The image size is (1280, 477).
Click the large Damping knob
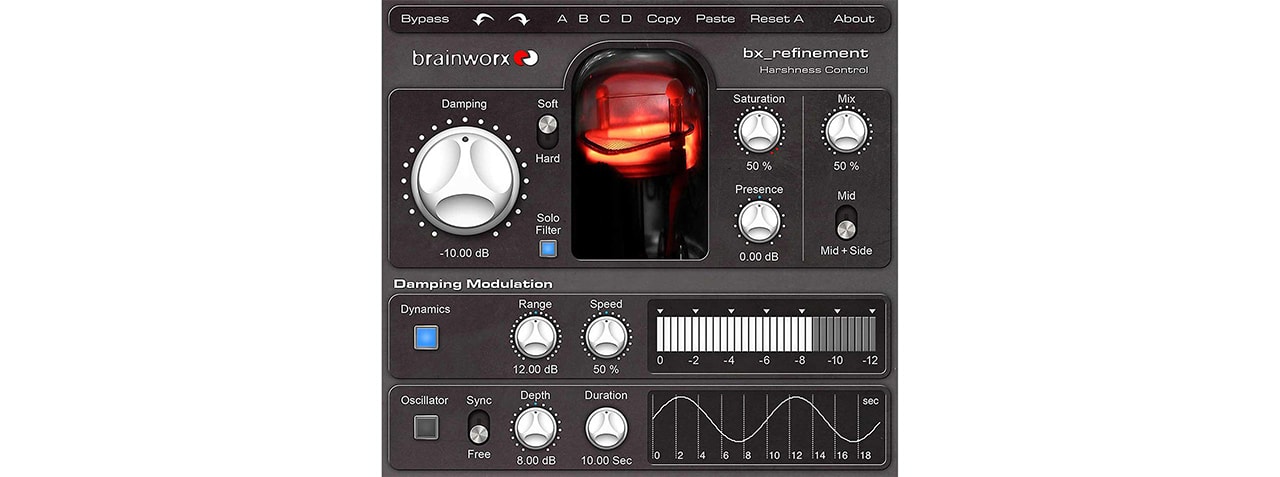[x=464, y=180]
